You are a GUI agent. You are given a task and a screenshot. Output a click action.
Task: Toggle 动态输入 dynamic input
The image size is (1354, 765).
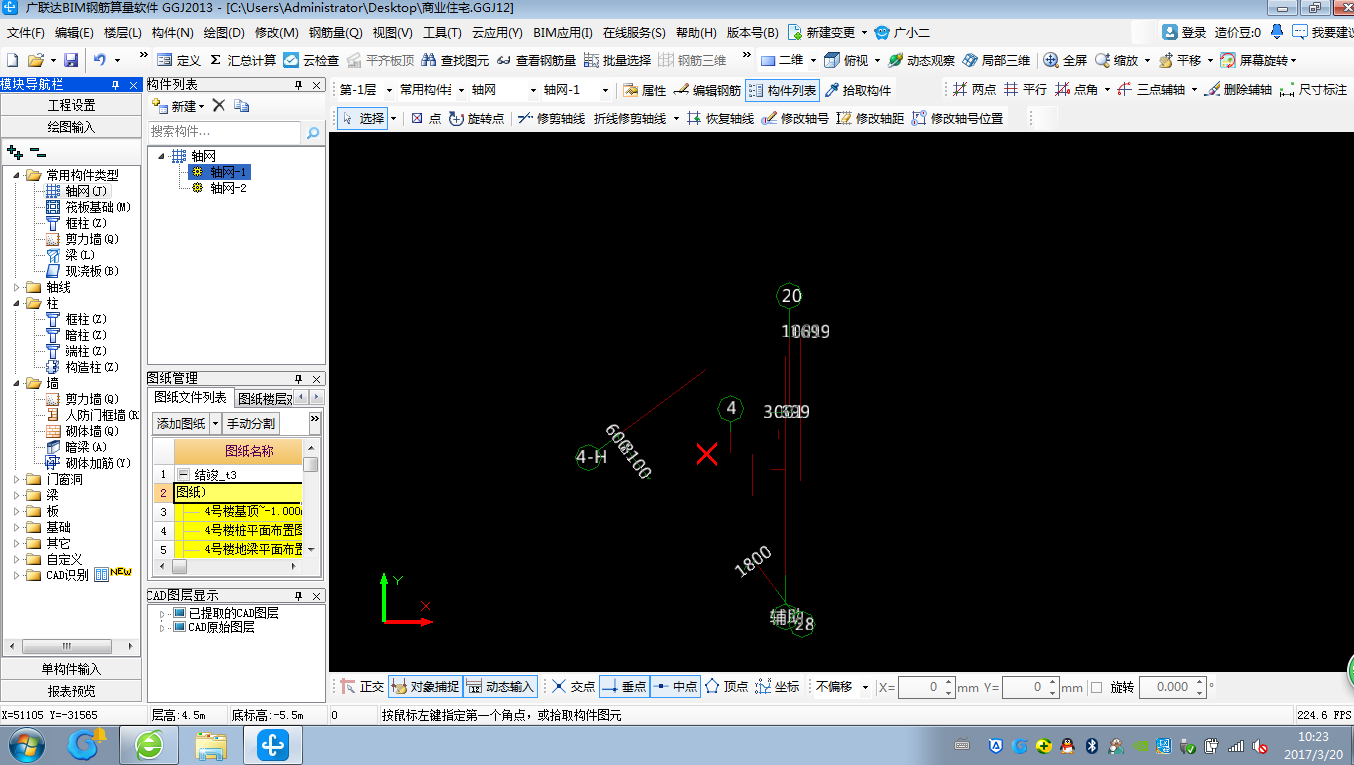click(501, 687)
